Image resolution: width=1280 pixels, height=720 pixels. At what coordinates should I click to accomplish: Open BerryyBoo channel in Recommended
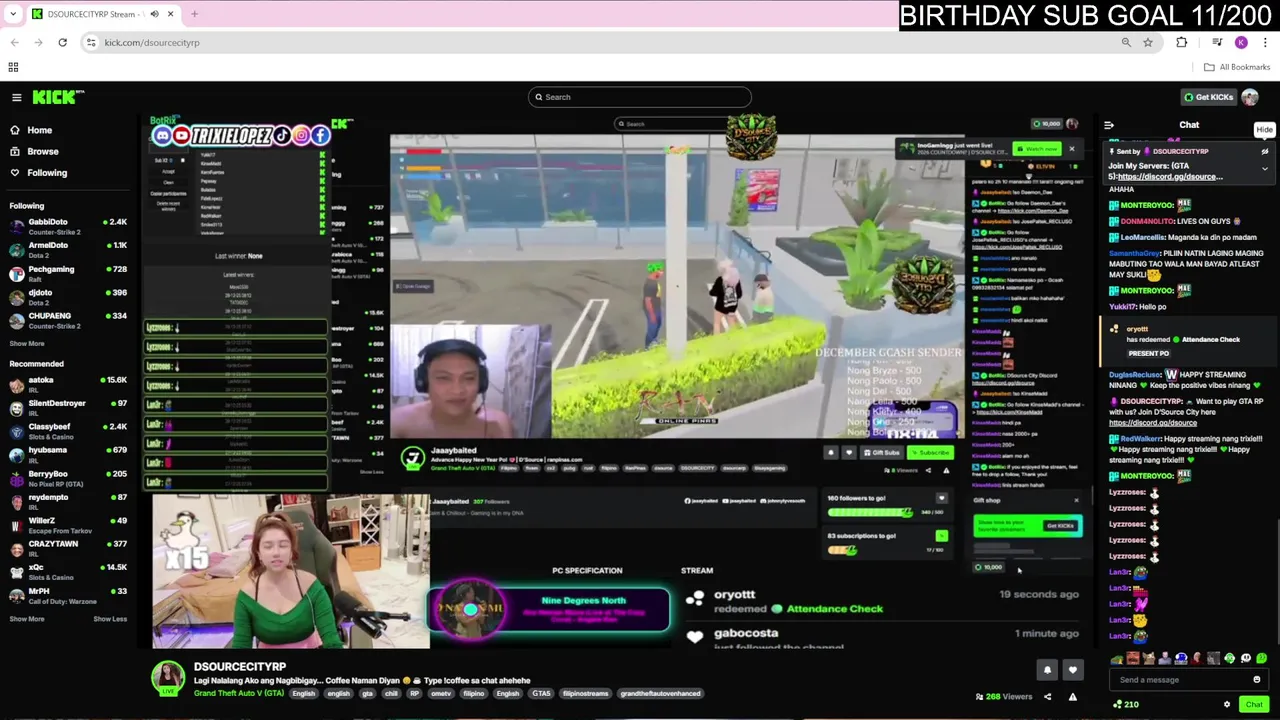68,478
